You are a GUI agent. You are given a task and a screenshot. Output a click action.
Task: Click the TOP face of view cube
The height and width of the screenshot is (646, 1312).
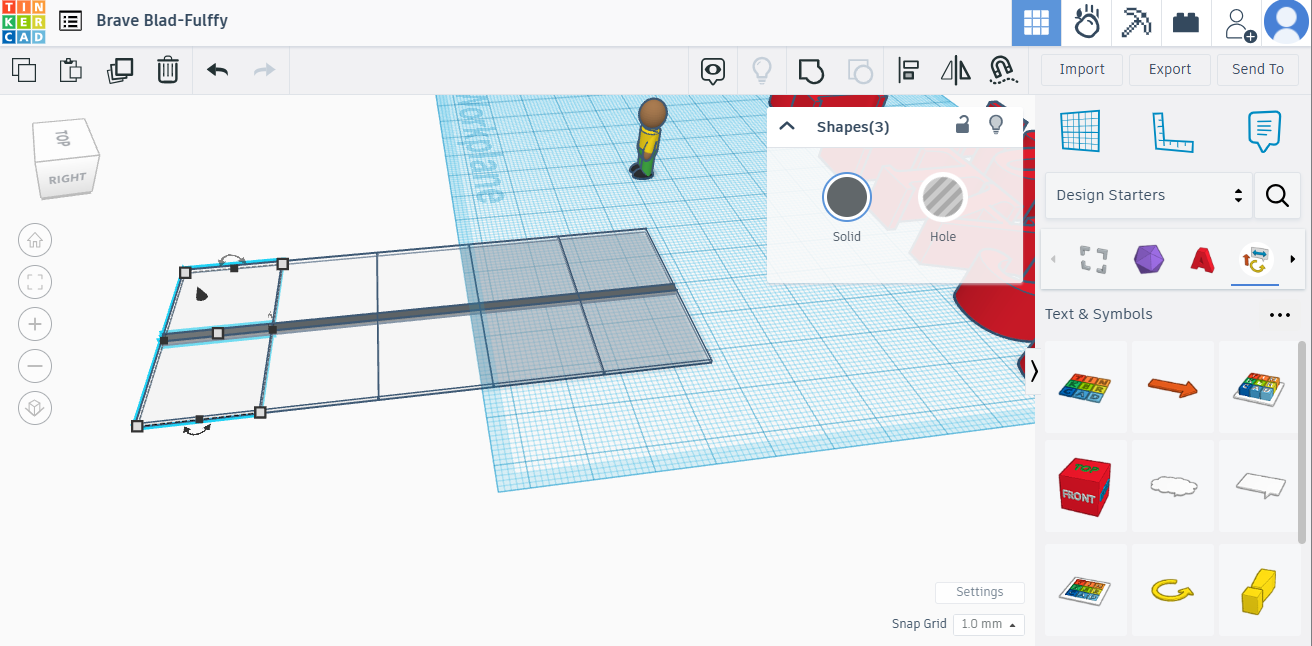coord(62,138)
